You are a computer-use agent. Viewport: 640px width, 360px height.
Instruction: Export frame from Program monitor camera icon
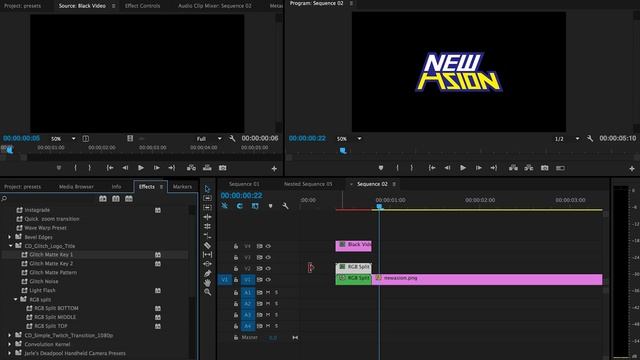[x=544, y=168]
